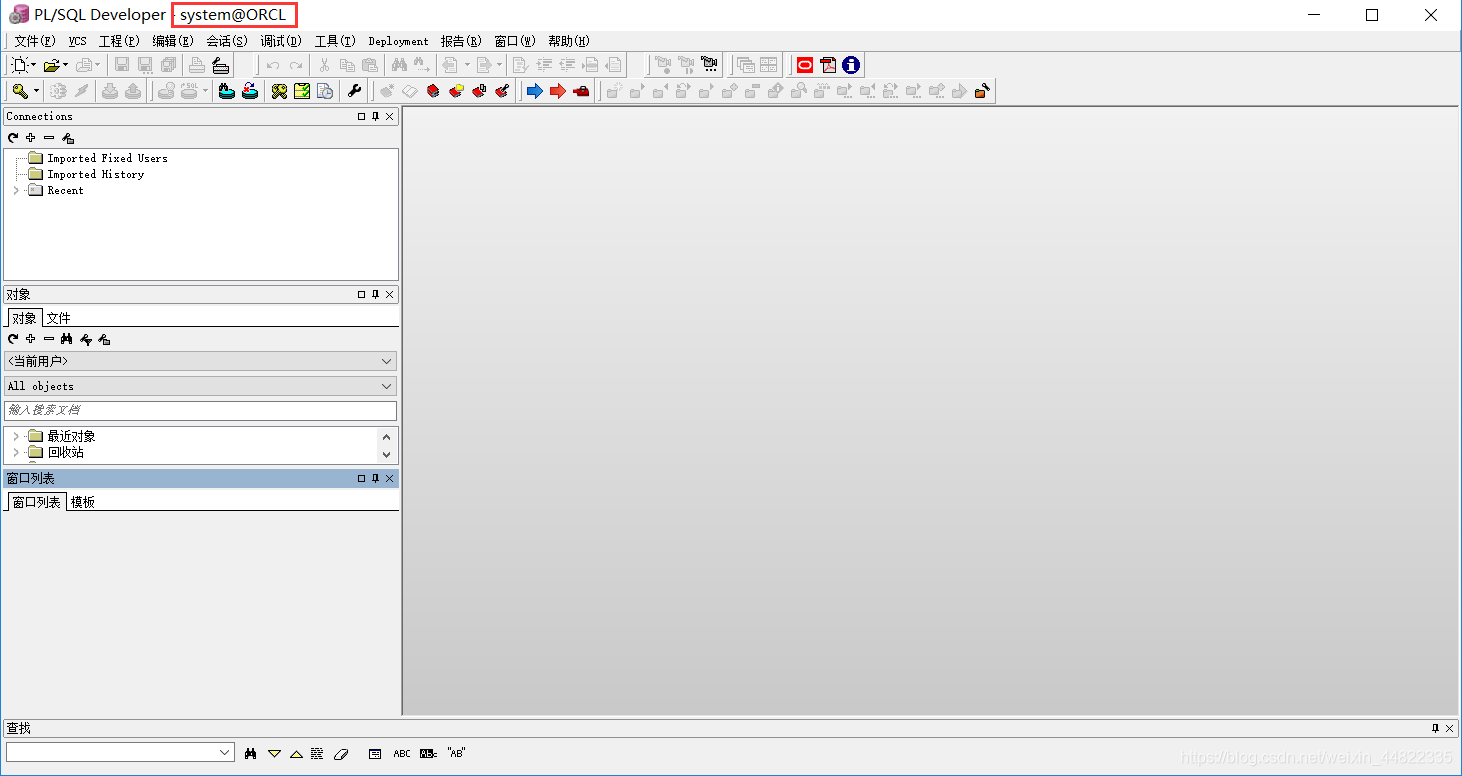Expand the Open folder dropdown arrow
Viewport: 1462px width, 776px height.
pyautogui.click(x=65, y=65)
